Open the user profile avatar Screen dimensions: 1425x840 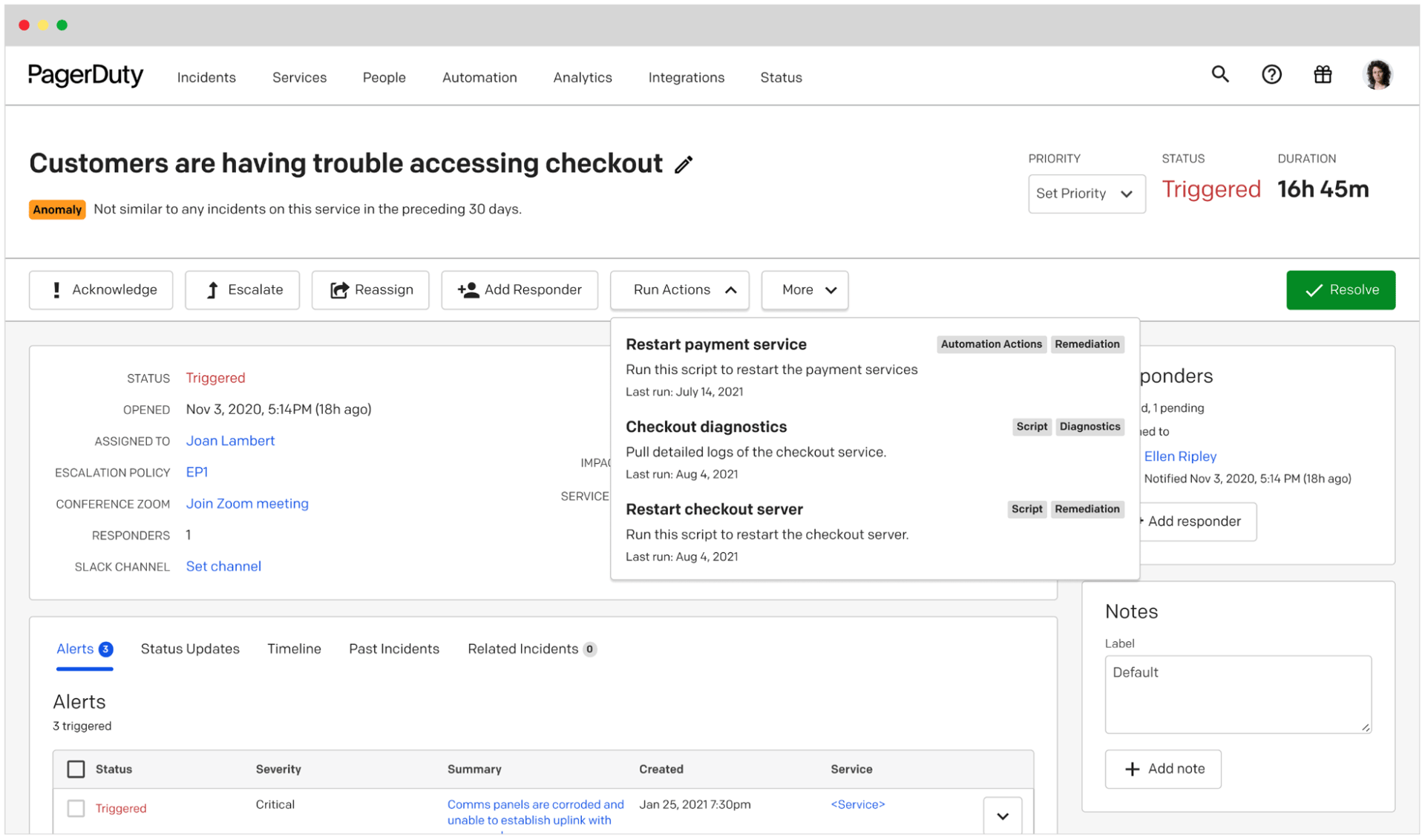pyautogui.click(x=1377, y=75)
